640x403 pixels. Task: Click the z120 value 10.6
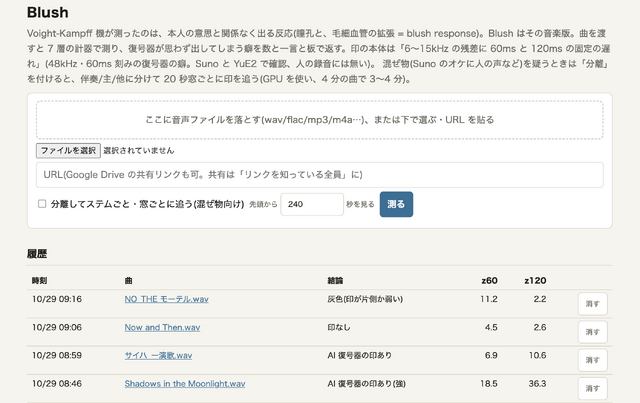[x=538, y=356]
